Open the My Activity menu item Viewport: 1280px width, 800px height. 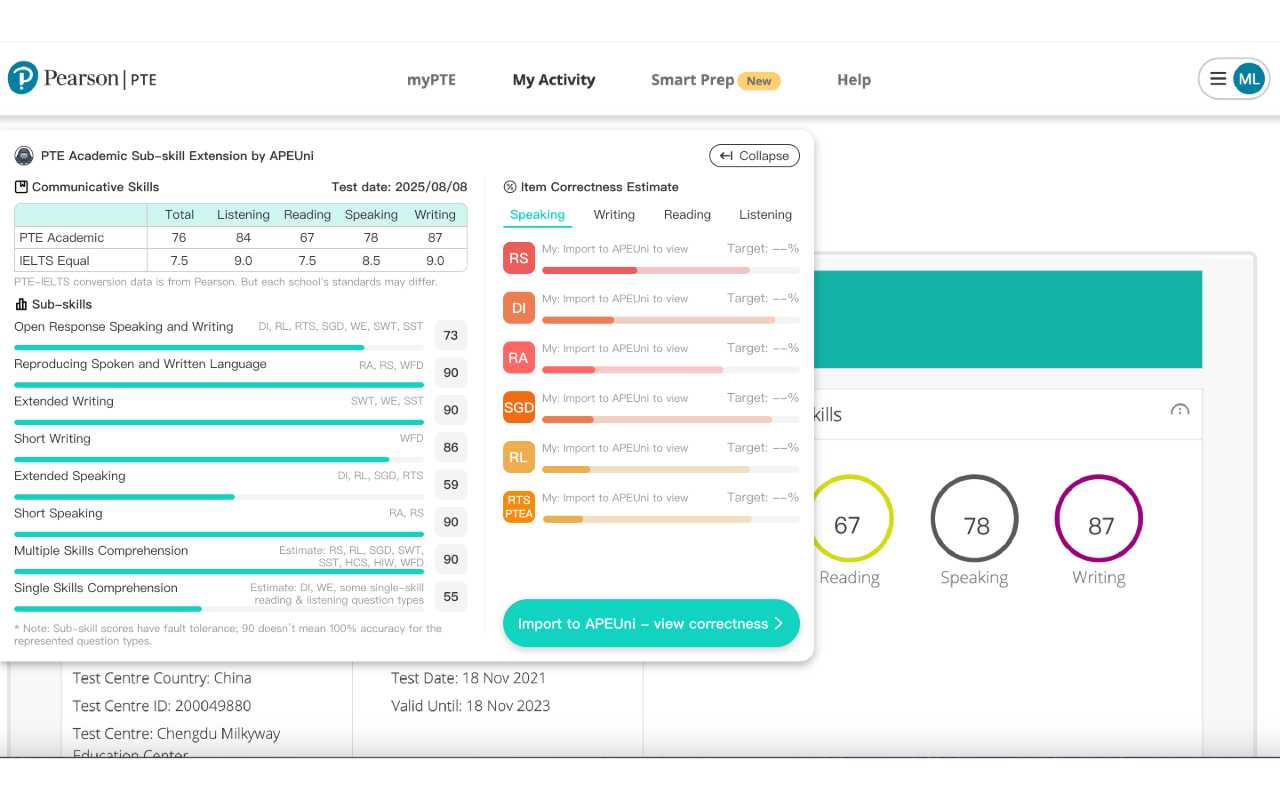click(554, 80)
